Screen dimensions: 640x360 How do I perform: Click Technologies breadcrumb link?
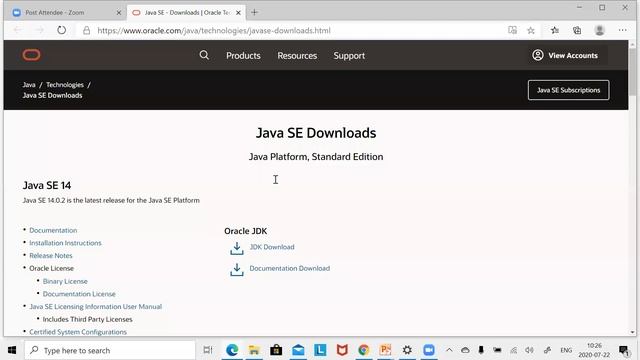tap(64, 85)
